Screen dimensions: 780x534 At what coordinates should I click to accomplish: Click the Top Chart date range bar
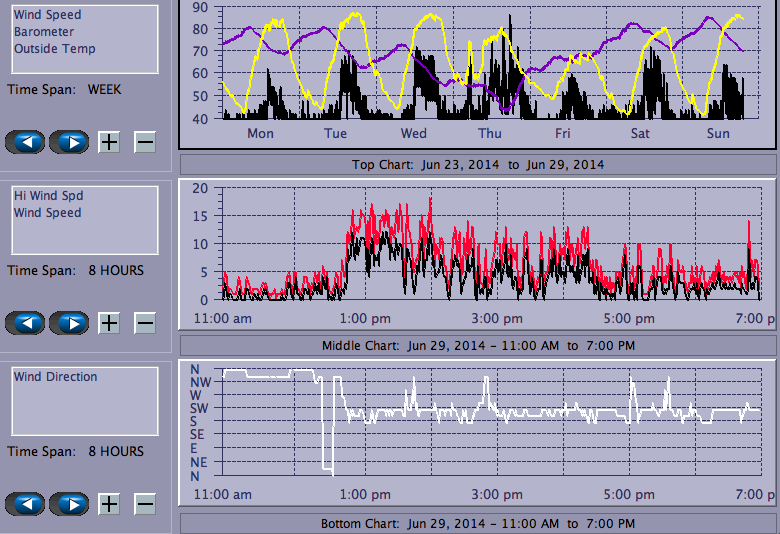click(477, 164)
